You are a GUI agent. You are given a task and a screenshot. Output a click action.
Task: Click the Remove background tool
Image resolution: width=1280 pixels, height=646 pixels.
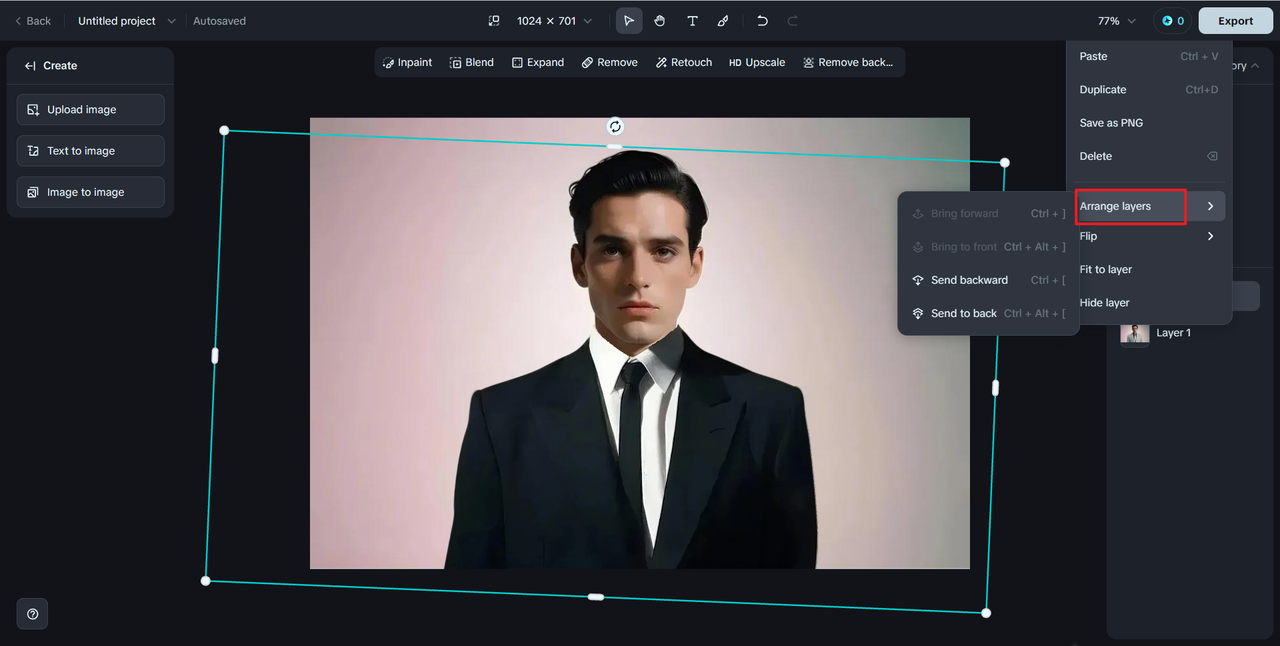click(848, 62)
